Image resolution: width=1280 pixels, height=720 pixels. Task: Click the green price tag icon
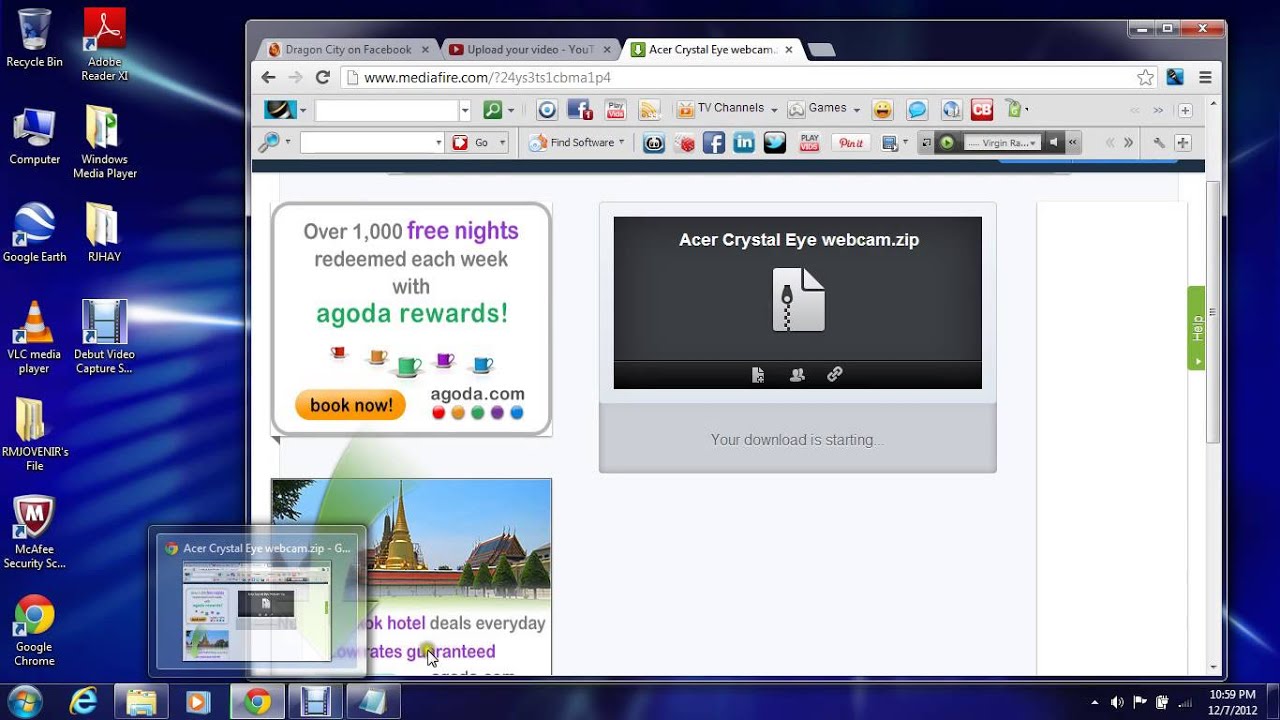(1014, 108)
